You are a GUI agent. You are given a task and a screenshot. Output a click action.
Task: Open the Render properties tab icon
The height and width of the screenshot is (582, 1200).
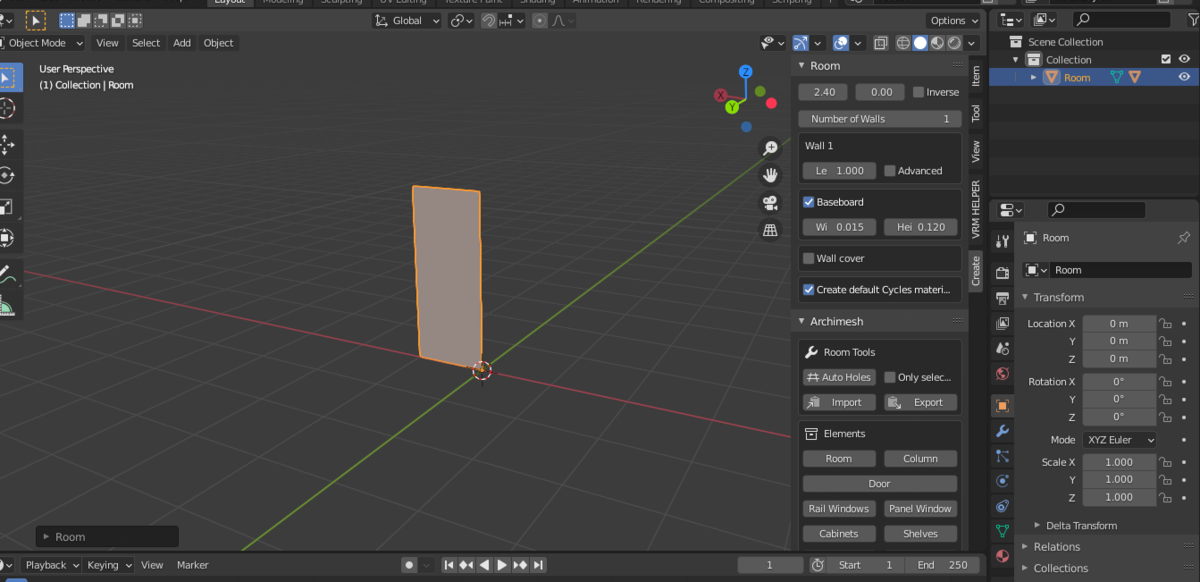(x=1003, y=273)
